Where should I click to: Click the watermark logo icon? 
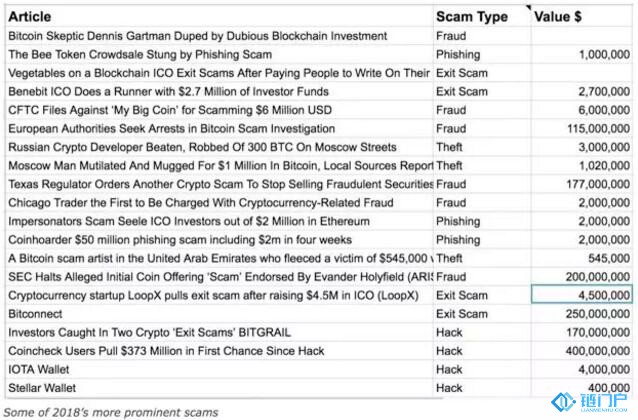563,402
